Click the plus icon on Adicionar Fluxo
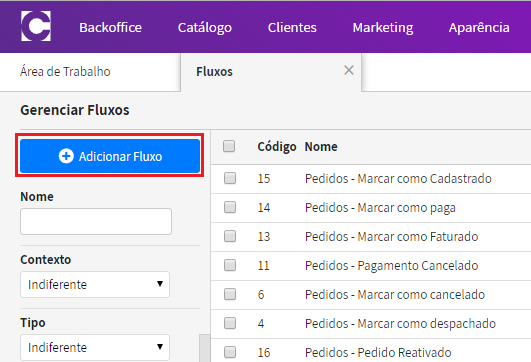This screenshot has height=362, width=531. pos(66,156)
